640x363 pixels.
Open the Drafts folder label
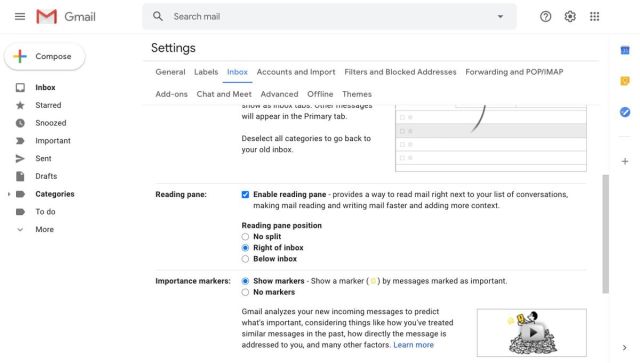tap(46, 176)
